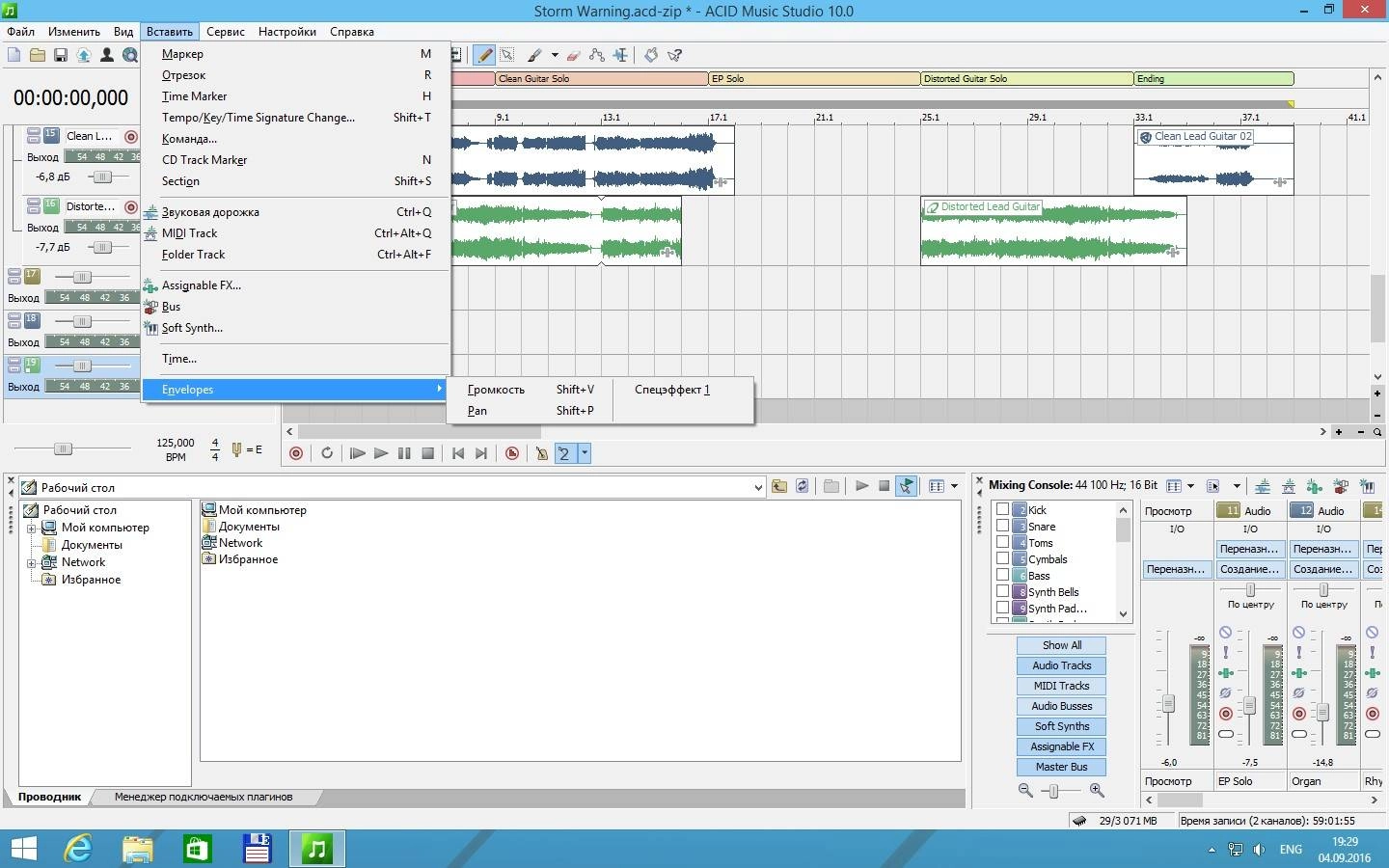Go to start of project

pos(458,452)
